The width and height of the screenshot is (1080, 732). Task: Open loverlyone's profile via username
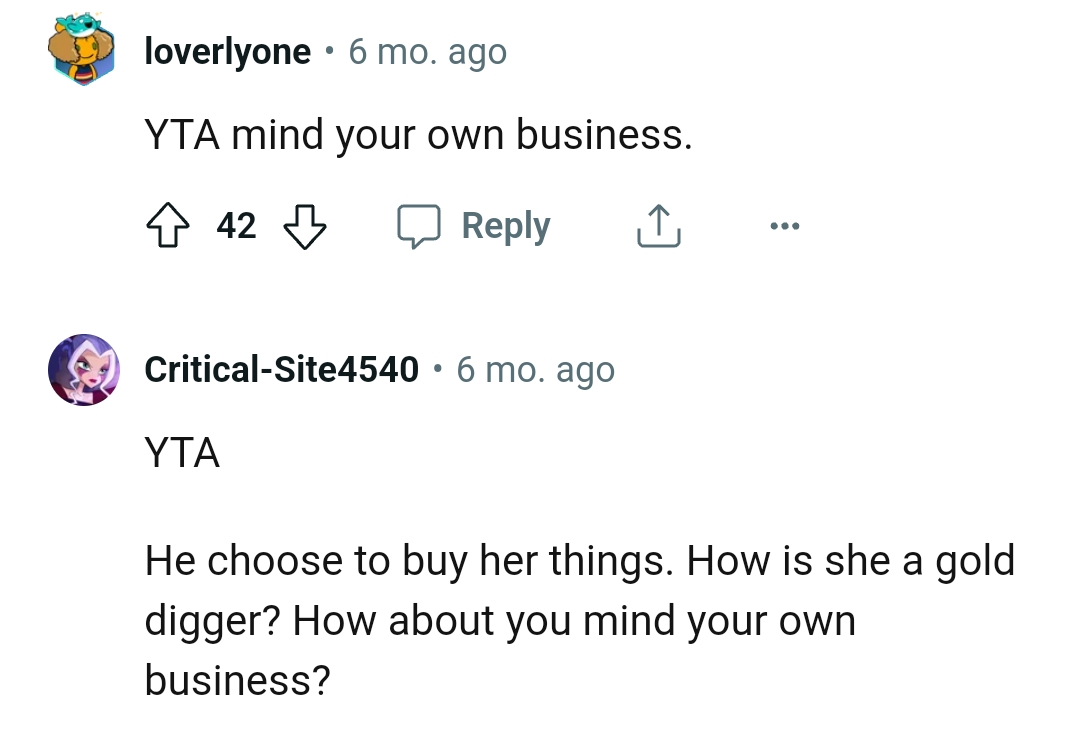click(227, 51)
